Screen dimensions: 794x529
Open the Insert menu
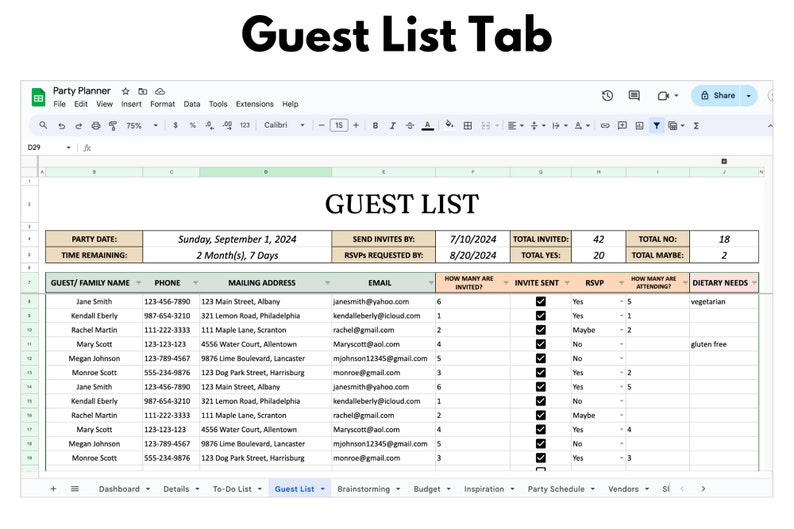pyautogui.click(x=131, y=104)
